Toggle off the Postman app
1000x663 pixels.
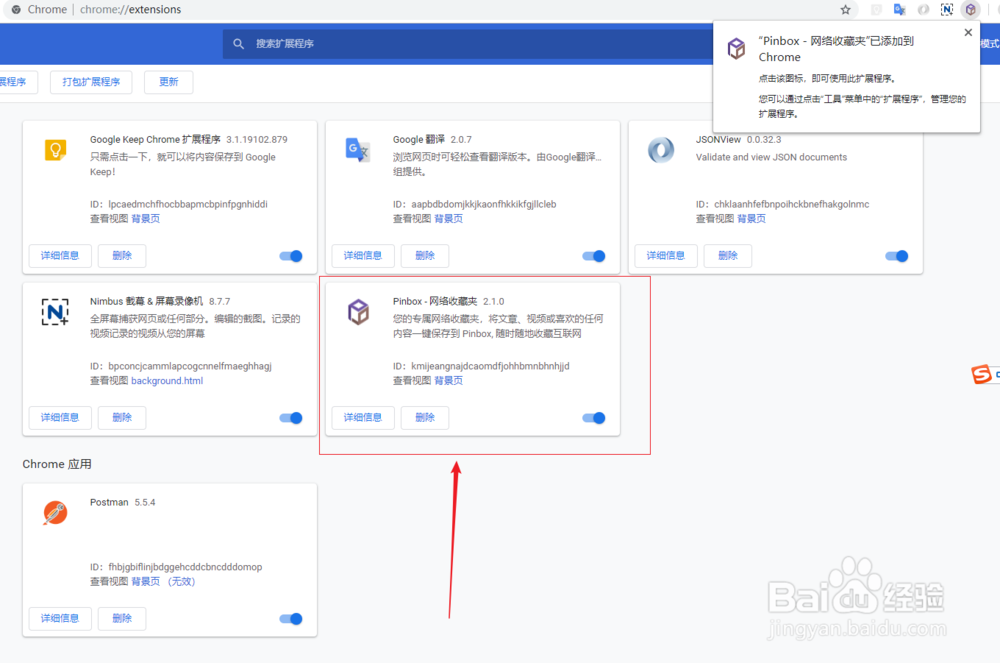click(x=290, y=619)
